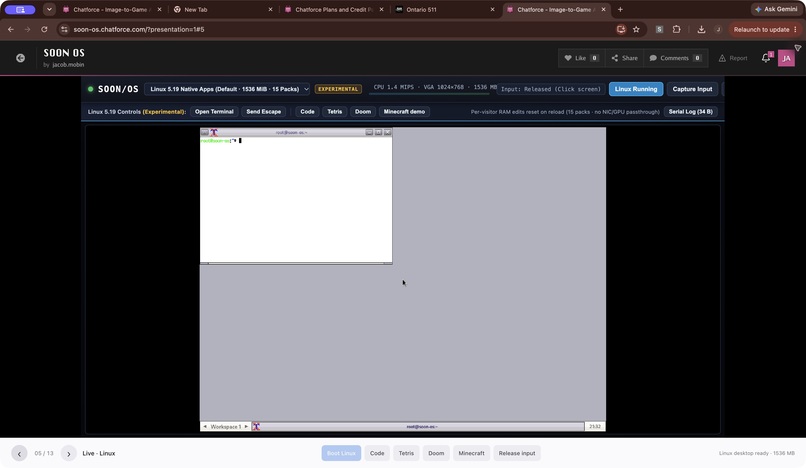
Task: Launch Doom from the Linux 5.19 controls bar
Action: click(x=363, y=112)
